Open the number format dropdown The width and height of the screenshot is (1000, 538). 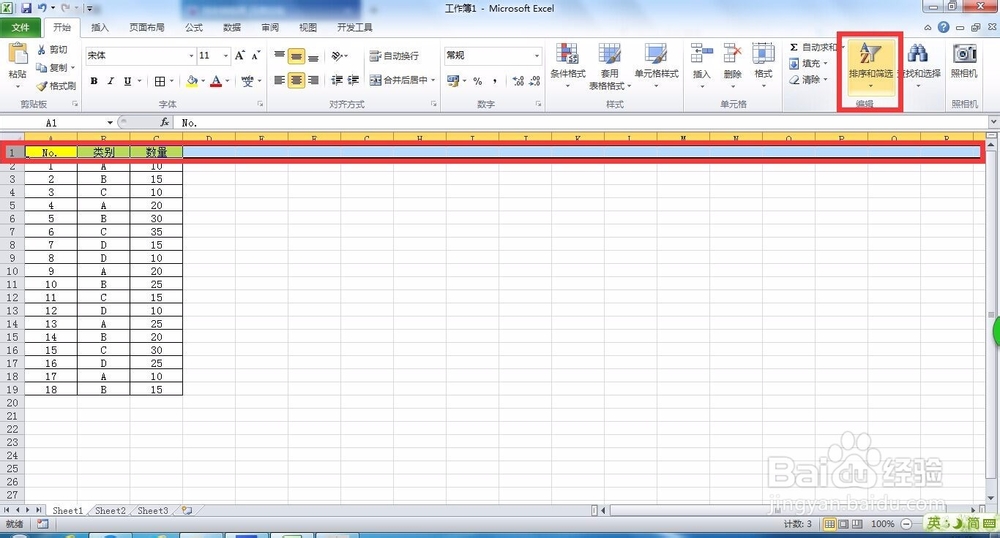(x=536, y=55)
